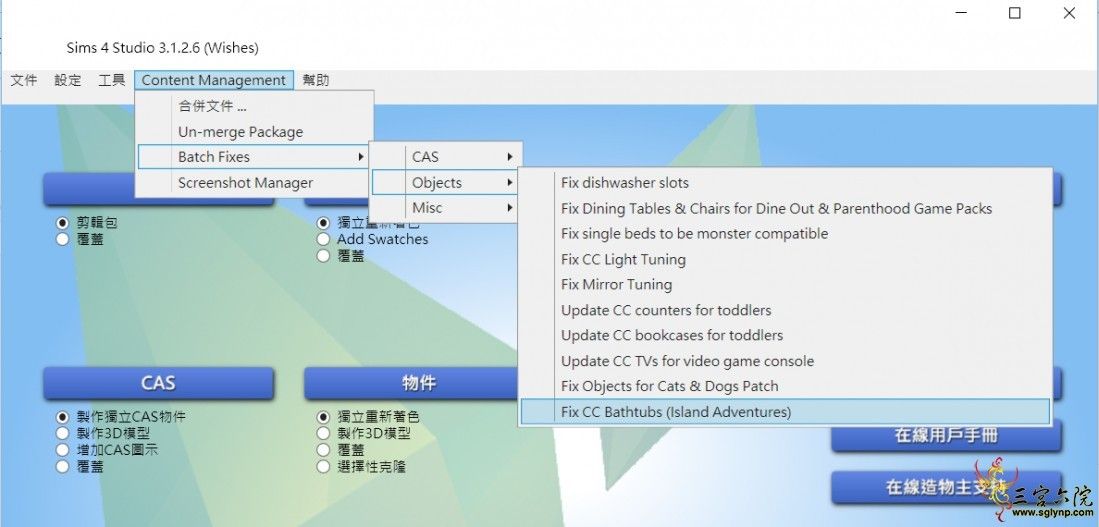
Task: Run Fix CC Bathtubs (Island Adventures)
Action: pyautogui.click(x=785, y=412)
